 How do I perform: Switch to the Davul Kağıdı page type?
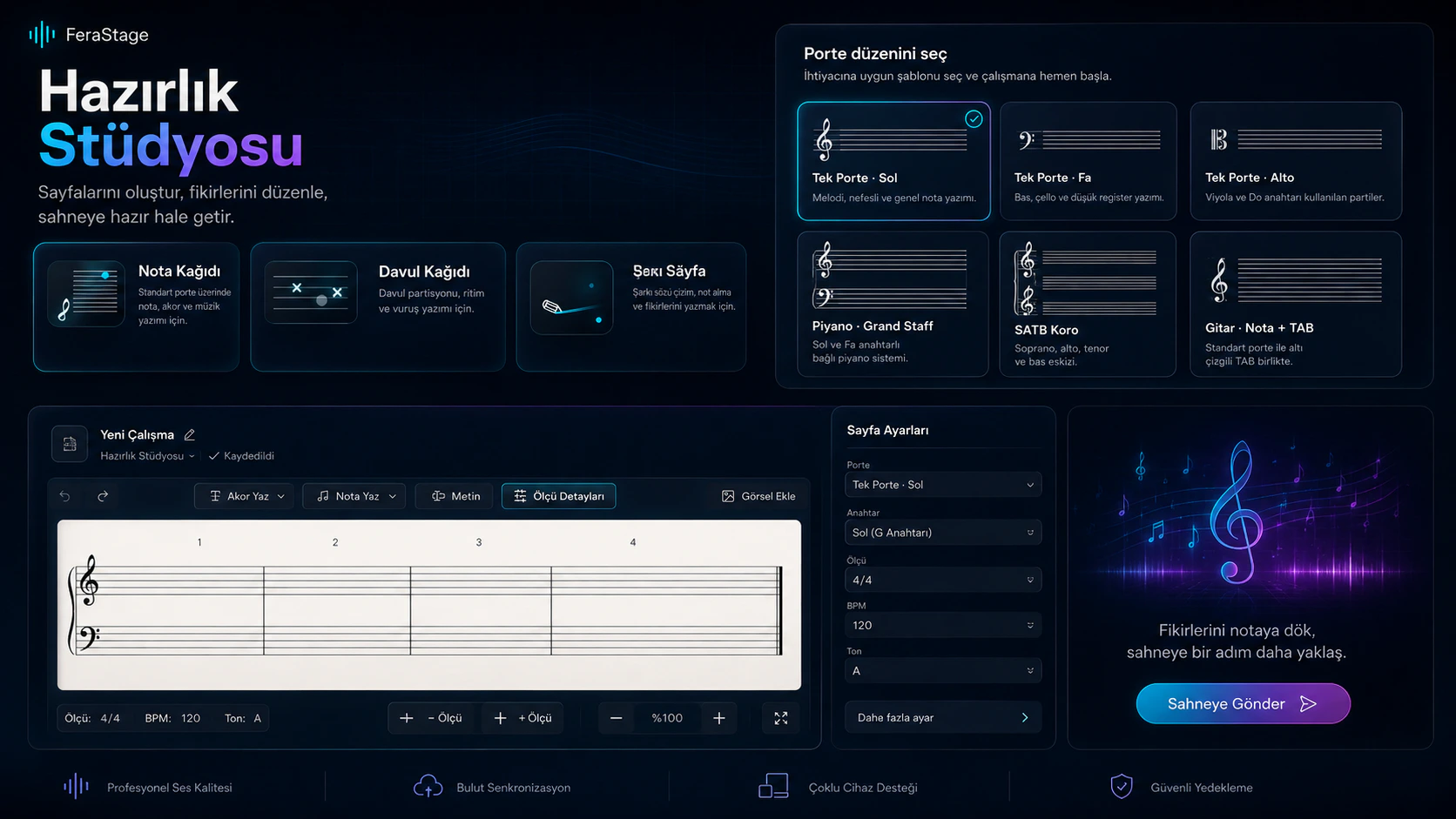tap(378, 306)
